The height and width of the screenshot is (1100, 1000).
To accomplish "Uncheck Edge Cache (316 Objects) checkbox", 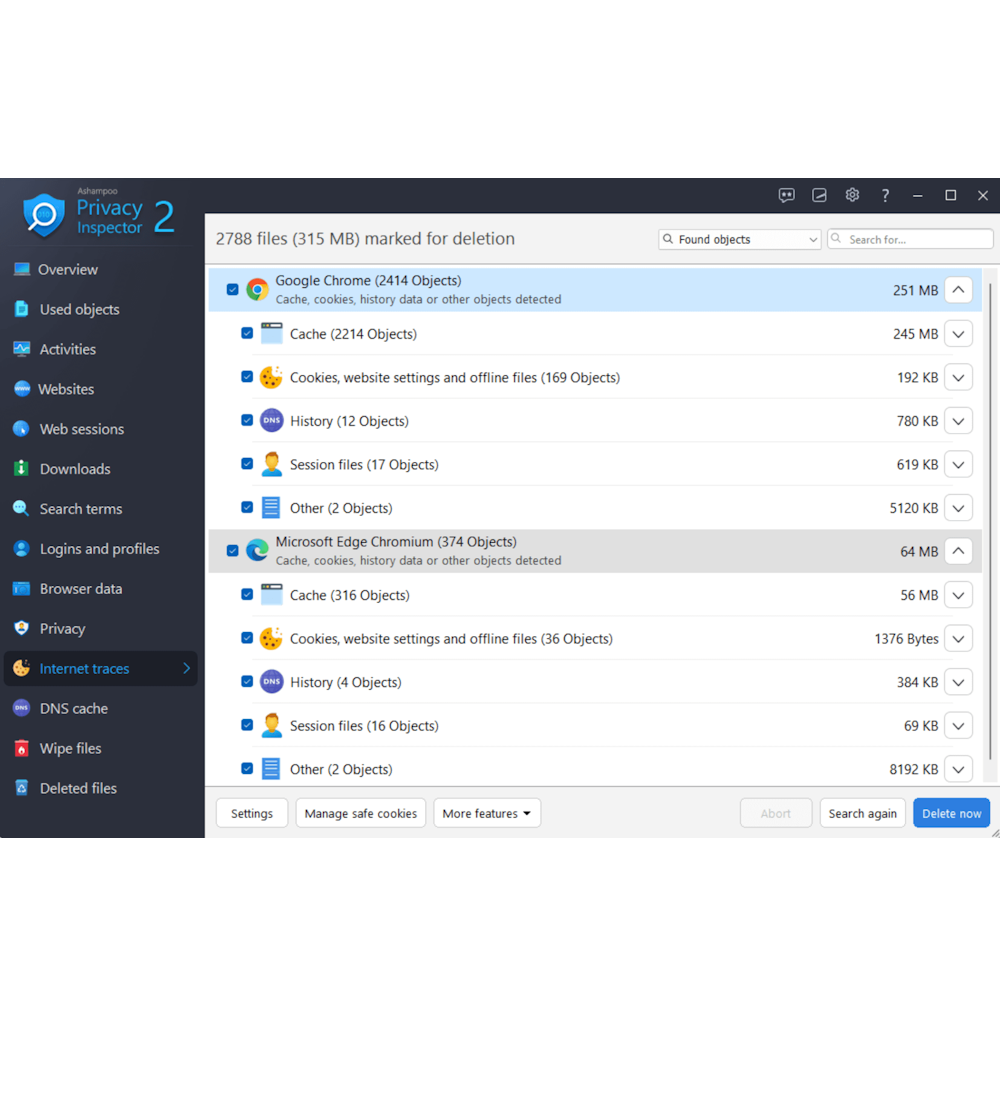I will click(247, 594).
